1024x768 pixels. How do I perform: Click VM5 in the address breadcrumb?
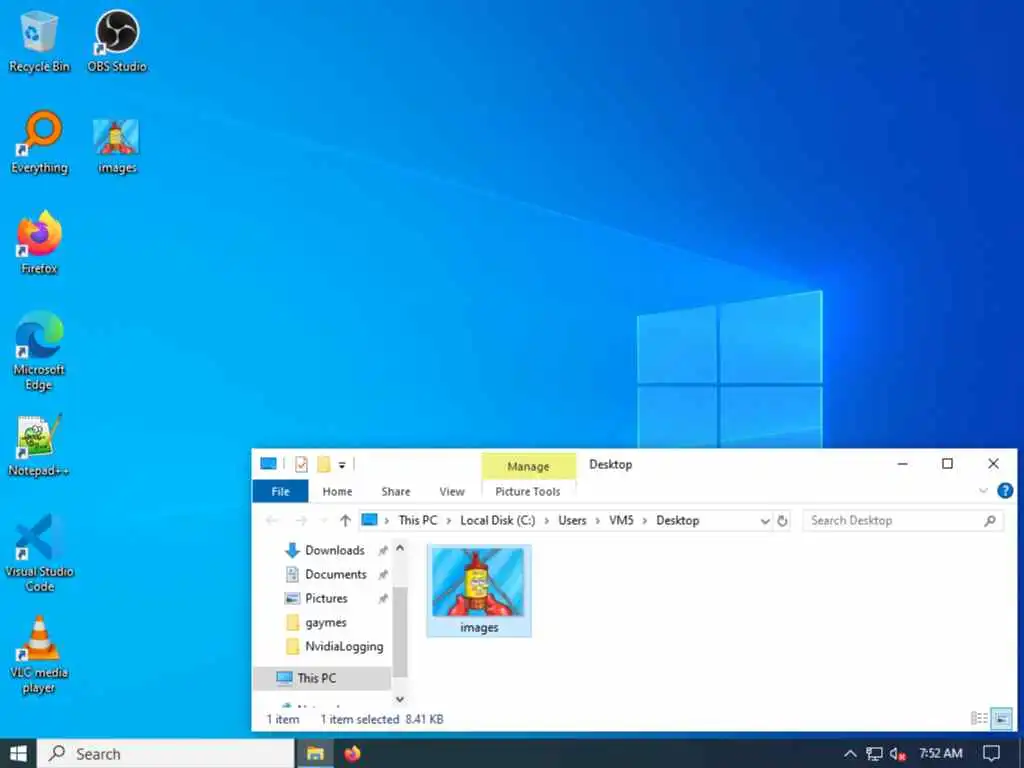[x=621, y=520]
